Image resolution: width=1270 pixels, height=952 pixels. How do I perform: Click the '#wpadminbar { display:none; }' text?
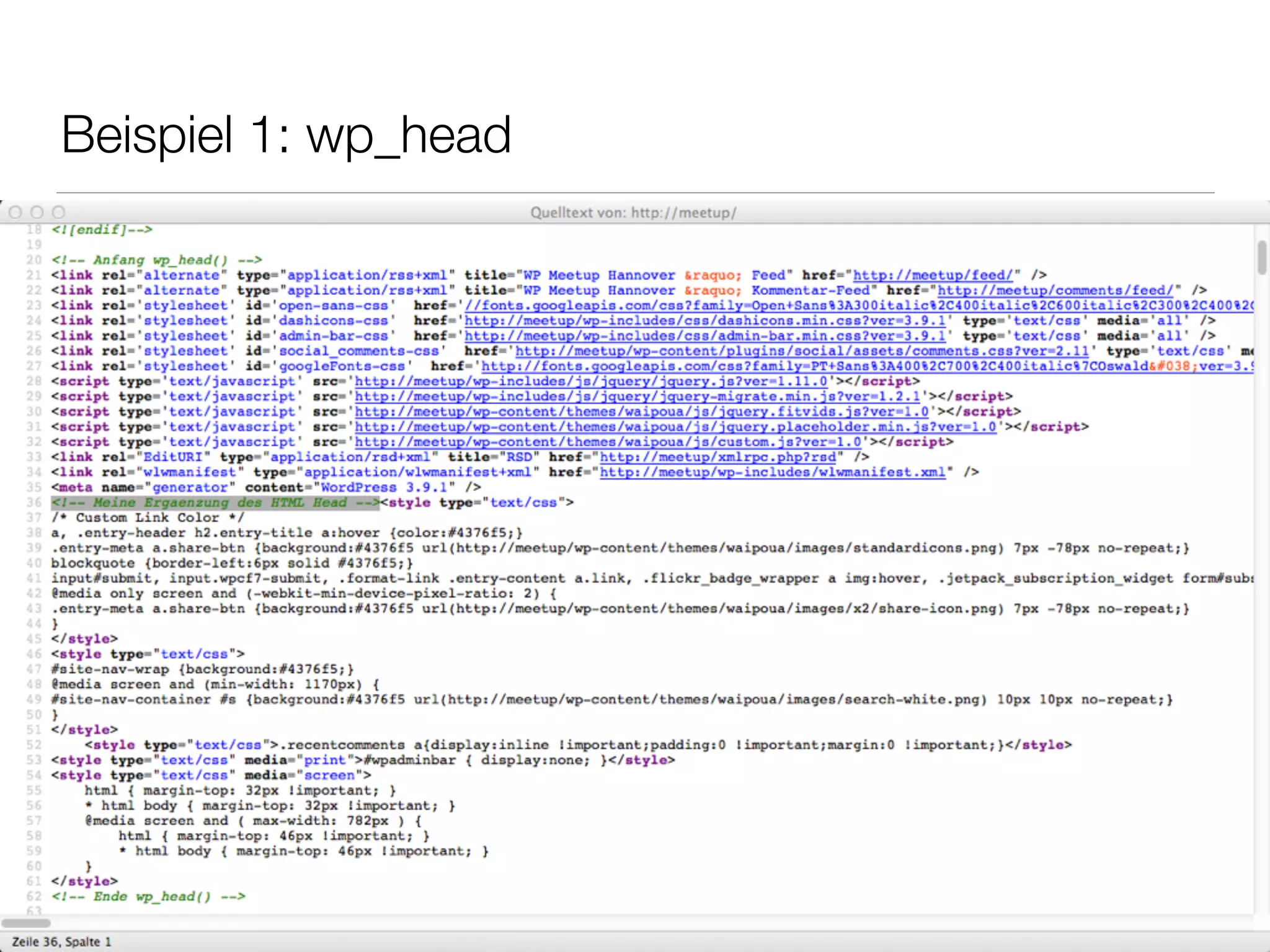coord(487,760)
